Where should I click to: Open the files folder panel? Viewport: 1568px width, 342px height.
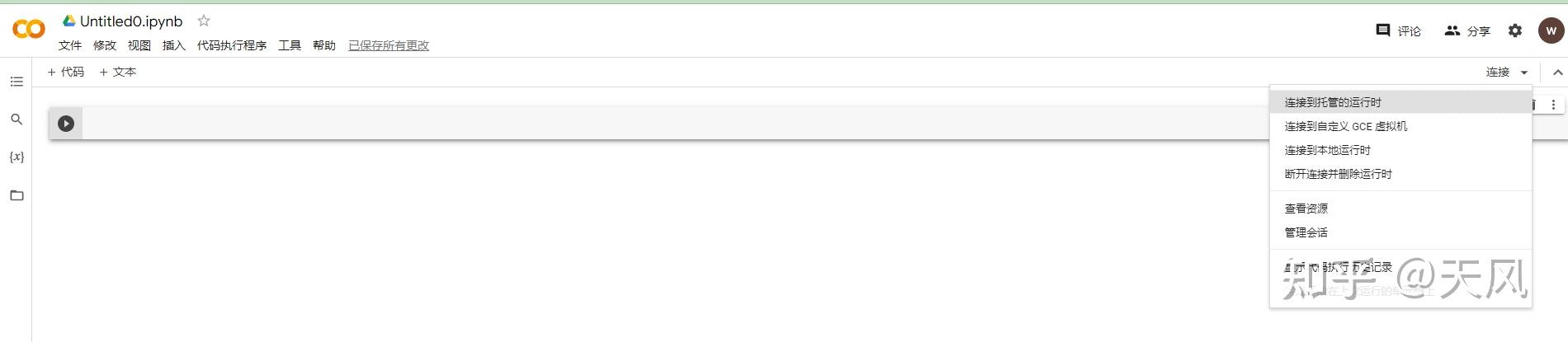pos(17,195)
